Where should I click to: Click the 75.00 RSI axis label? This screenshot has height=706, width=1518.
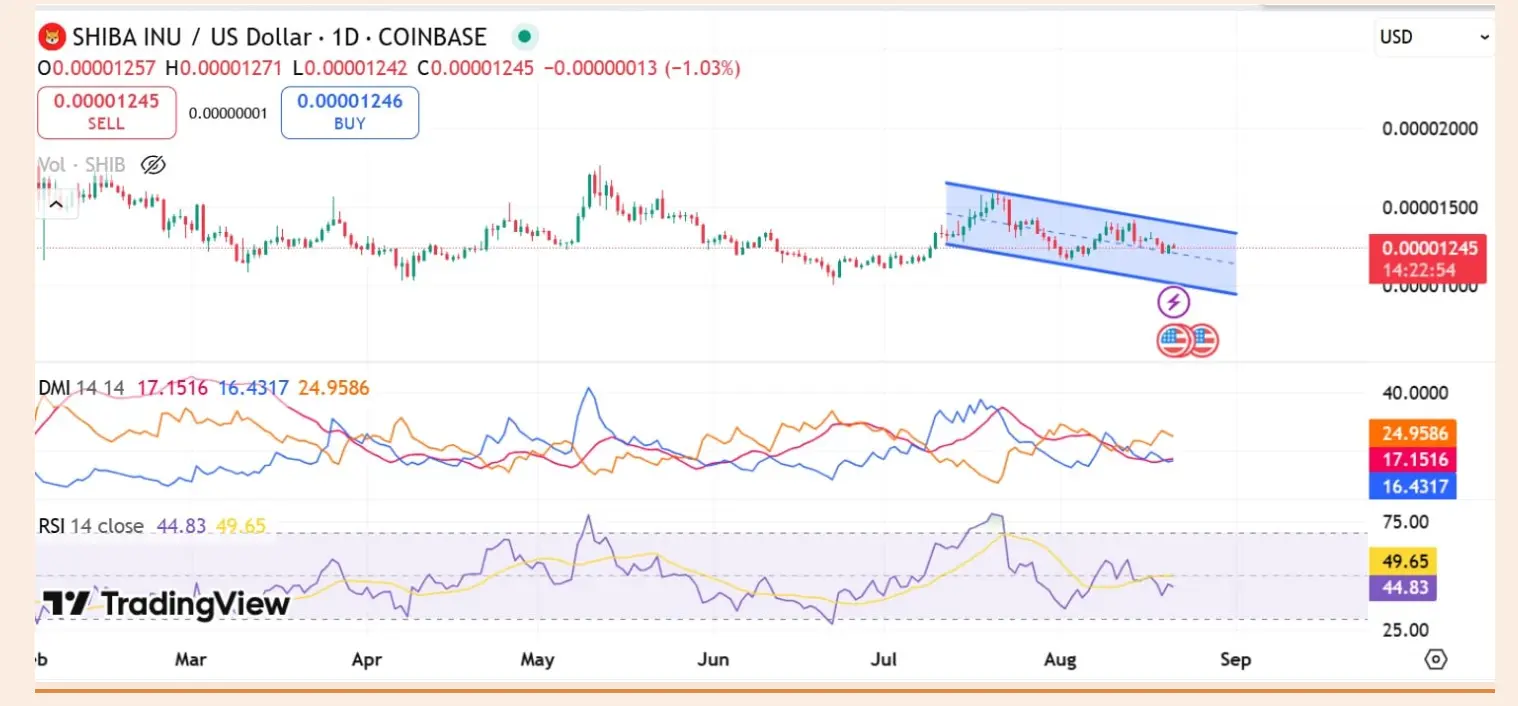pyautogui.click(x=1405, y=522)
